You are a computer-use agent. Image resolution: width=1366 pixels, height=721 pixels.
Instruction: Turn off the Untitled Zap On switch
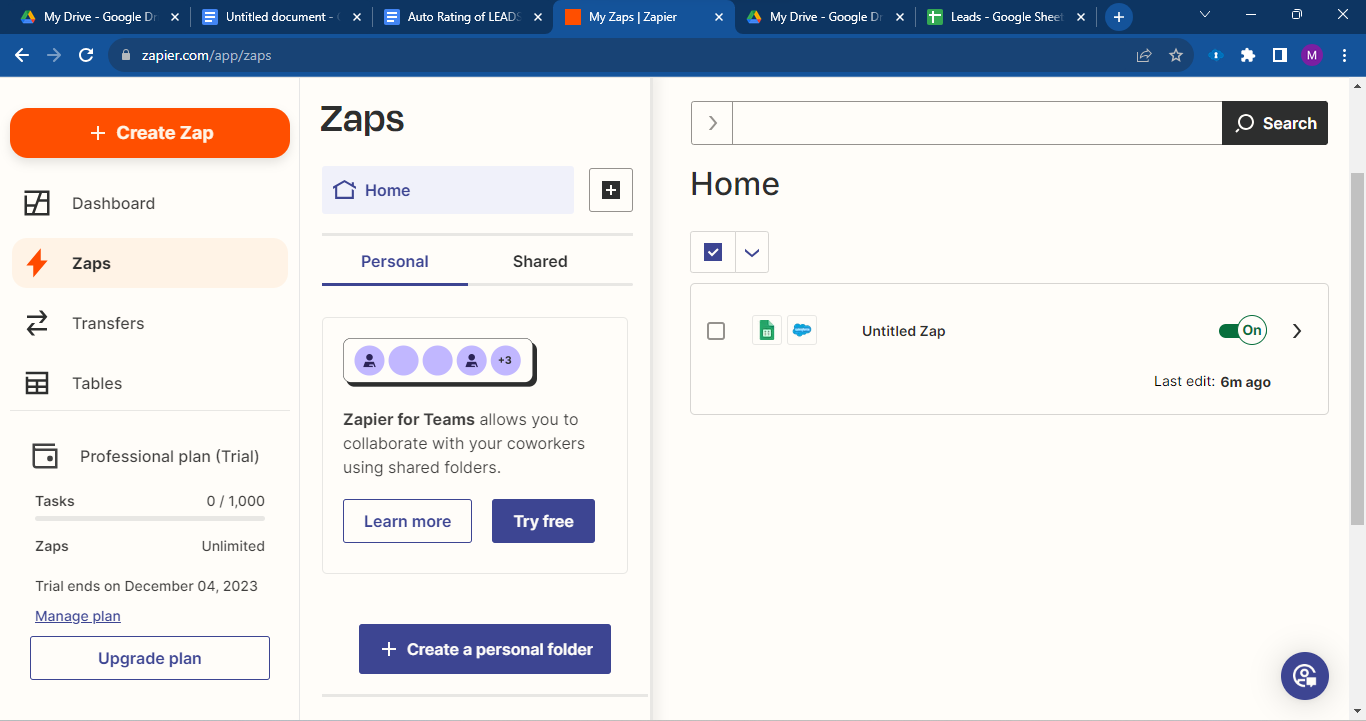coord(1243,330)
